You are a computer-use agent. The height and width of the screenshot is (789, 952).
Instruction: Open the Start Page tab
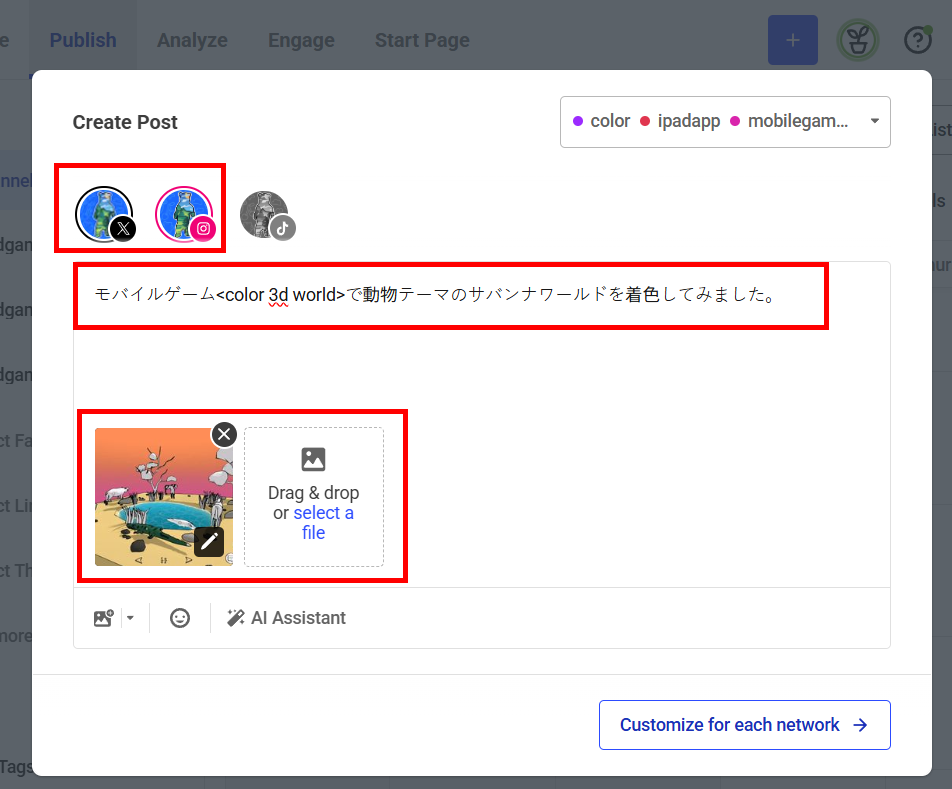tap(422, 40)
